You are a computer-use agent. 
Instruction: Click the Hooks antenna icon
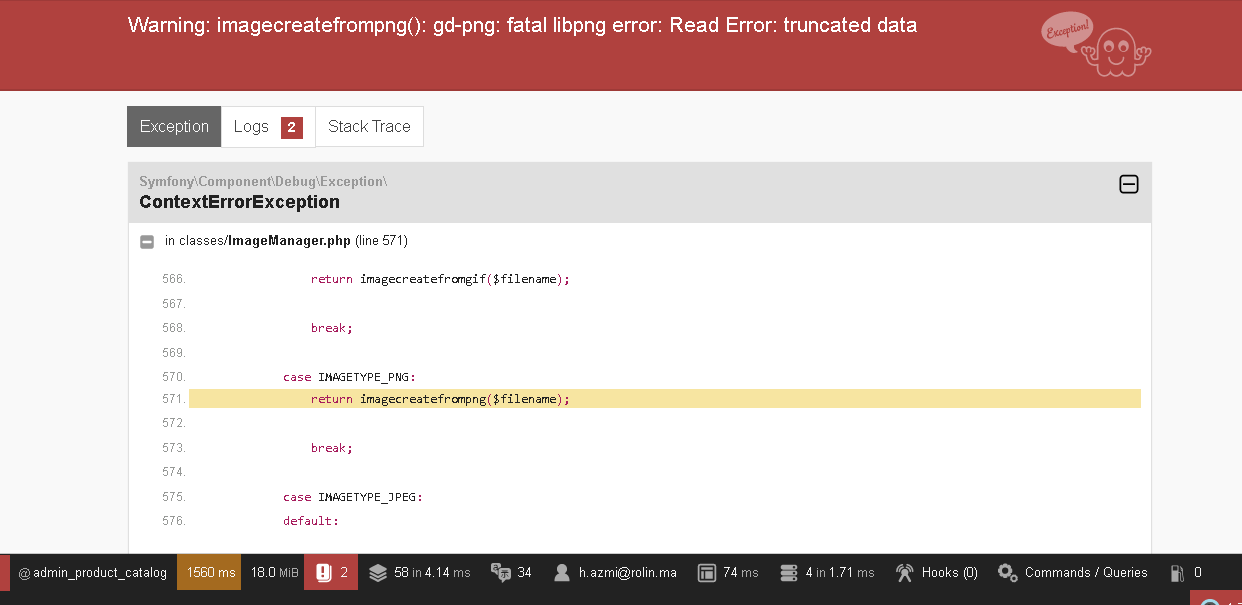click(x=905, y=573)
